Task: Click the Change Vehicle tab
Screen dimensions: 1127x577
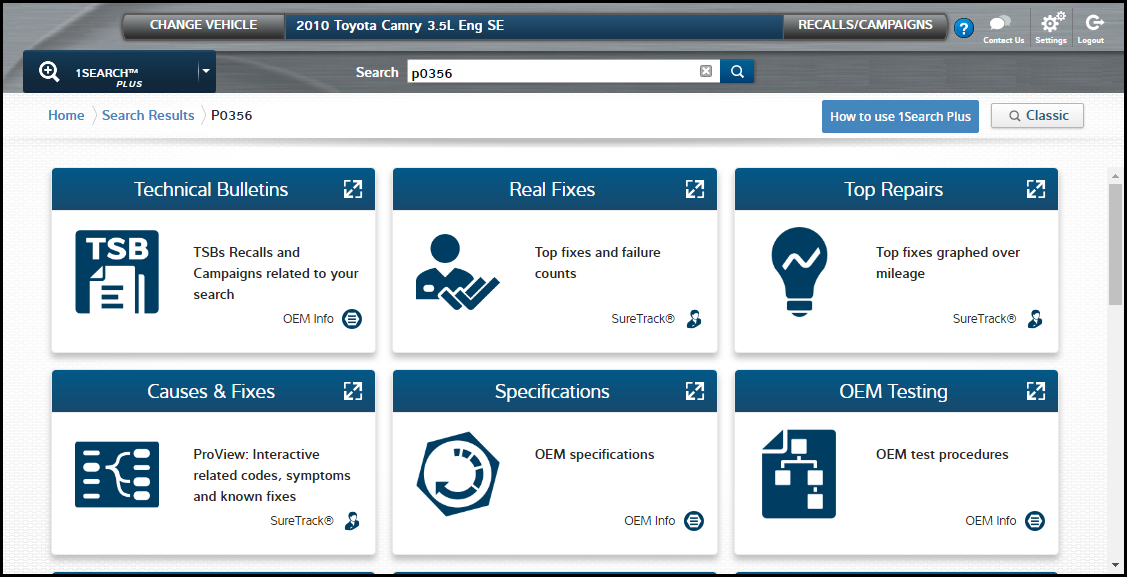Action: (203, 25)
